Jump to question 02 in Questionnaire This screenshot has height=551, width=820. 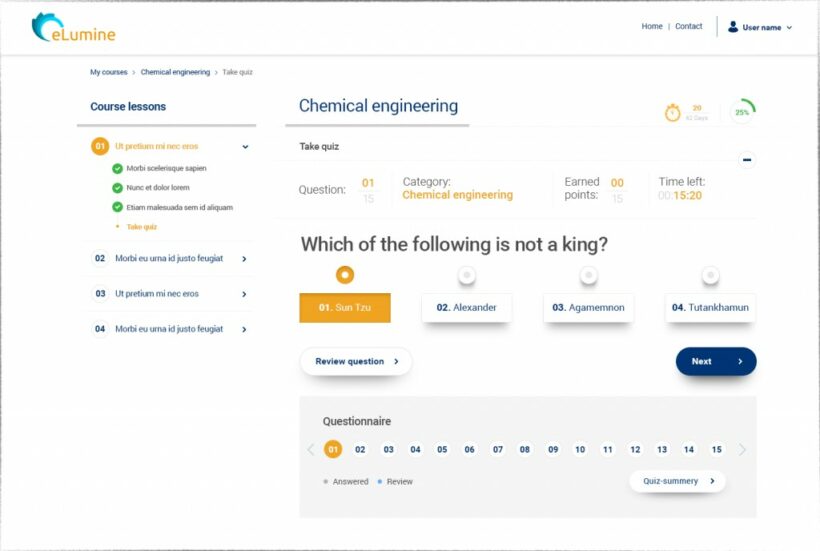coord(360,450)
